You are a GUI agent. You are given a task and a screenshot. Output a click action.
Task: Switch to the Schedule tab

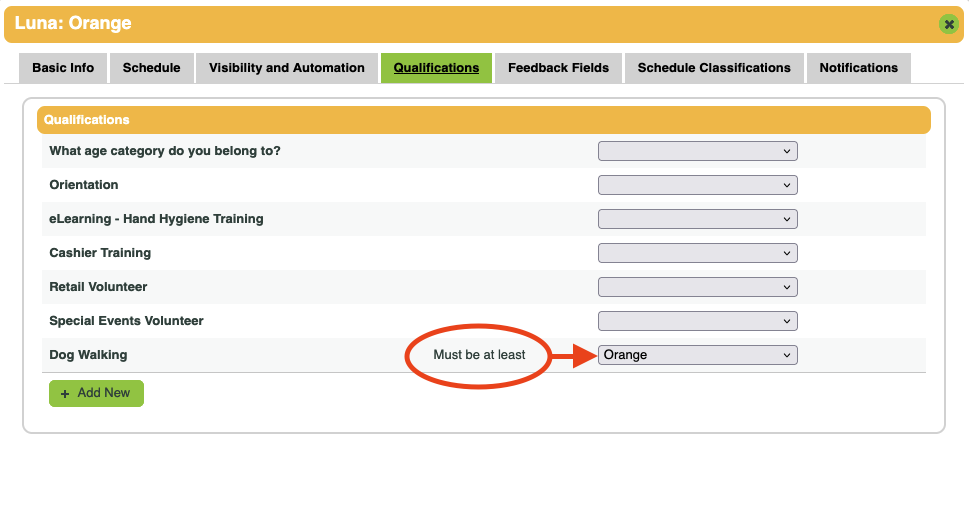151,68
